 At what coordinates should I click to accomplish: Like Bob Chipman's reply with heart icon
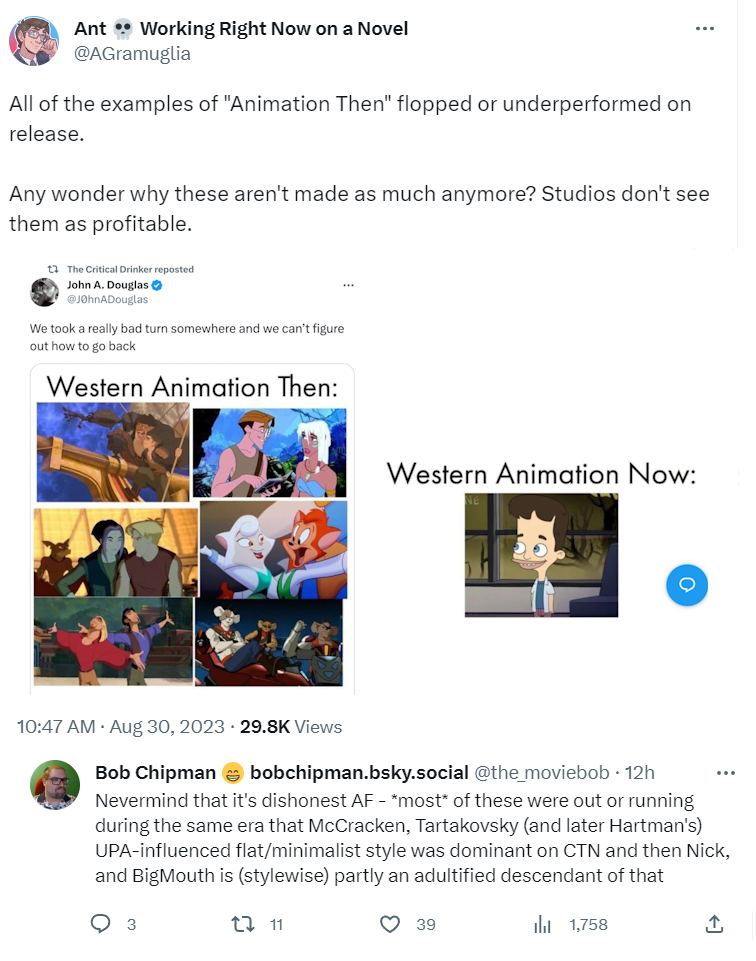coord(390,924)
